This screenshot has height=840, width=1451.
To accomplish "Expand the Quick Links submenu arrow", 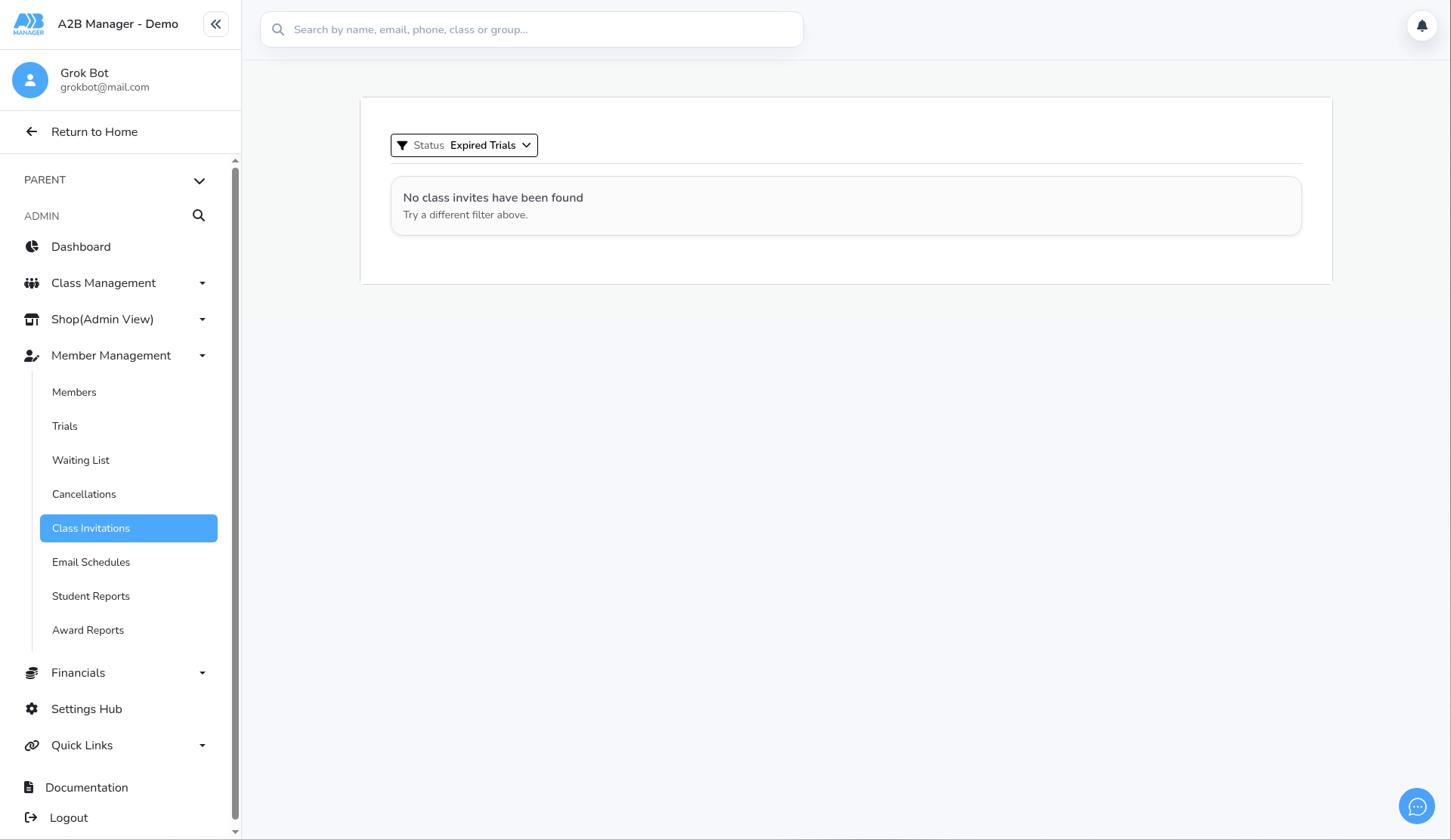I will pyautogui.click(x=203, y=746).
